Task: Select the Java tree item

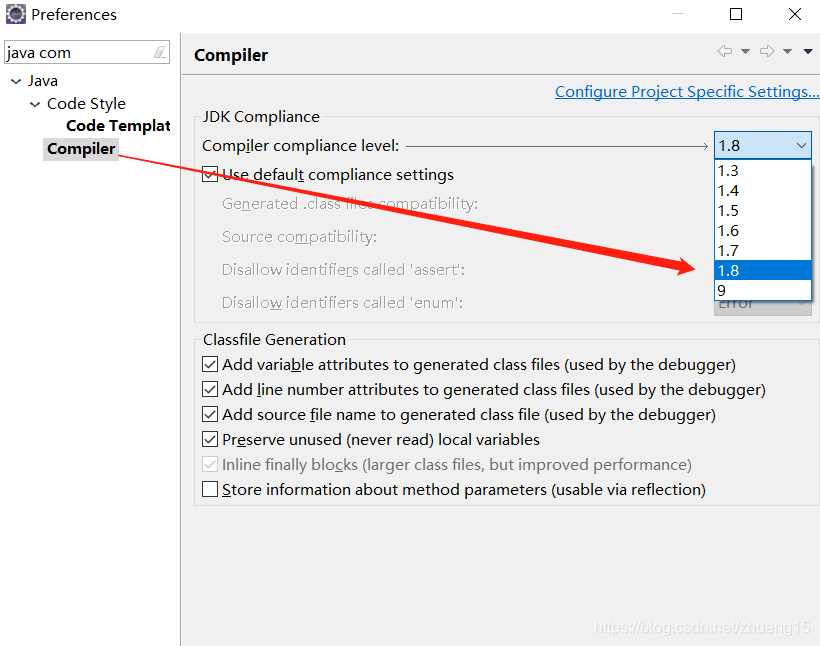Action: (x=43, y=81)
